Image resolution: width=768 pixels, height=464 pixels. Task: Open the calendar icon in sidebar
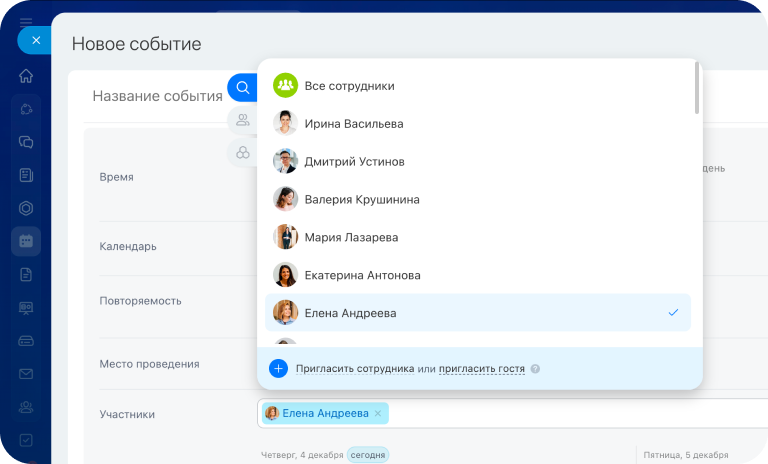[x=26, y=241]
